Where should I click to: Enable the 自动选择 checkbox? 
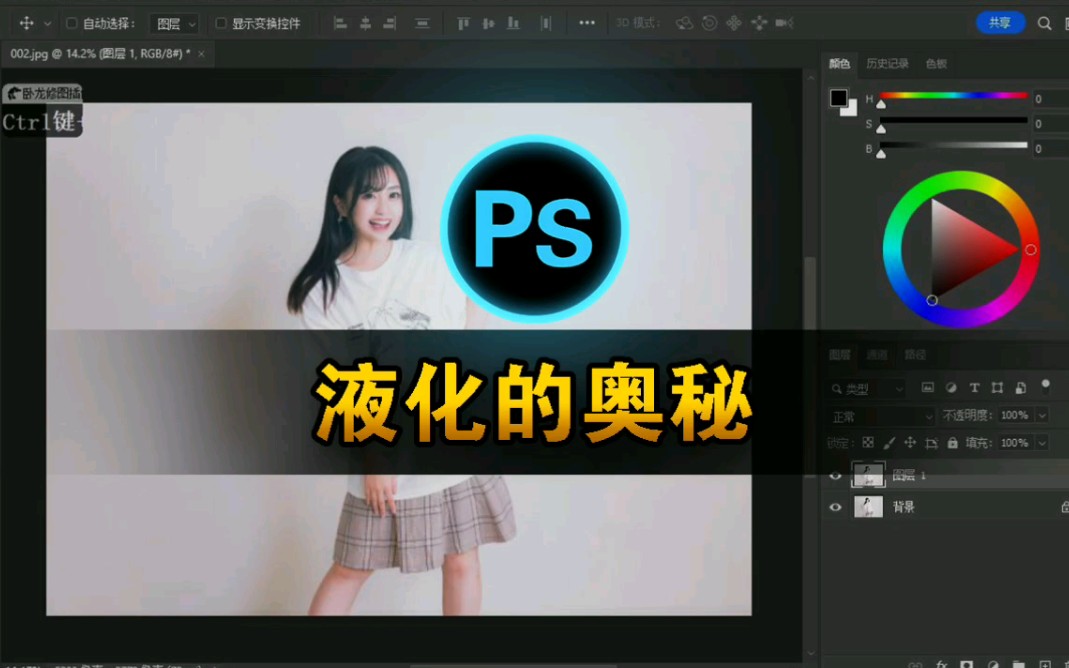tap(70, 22)
